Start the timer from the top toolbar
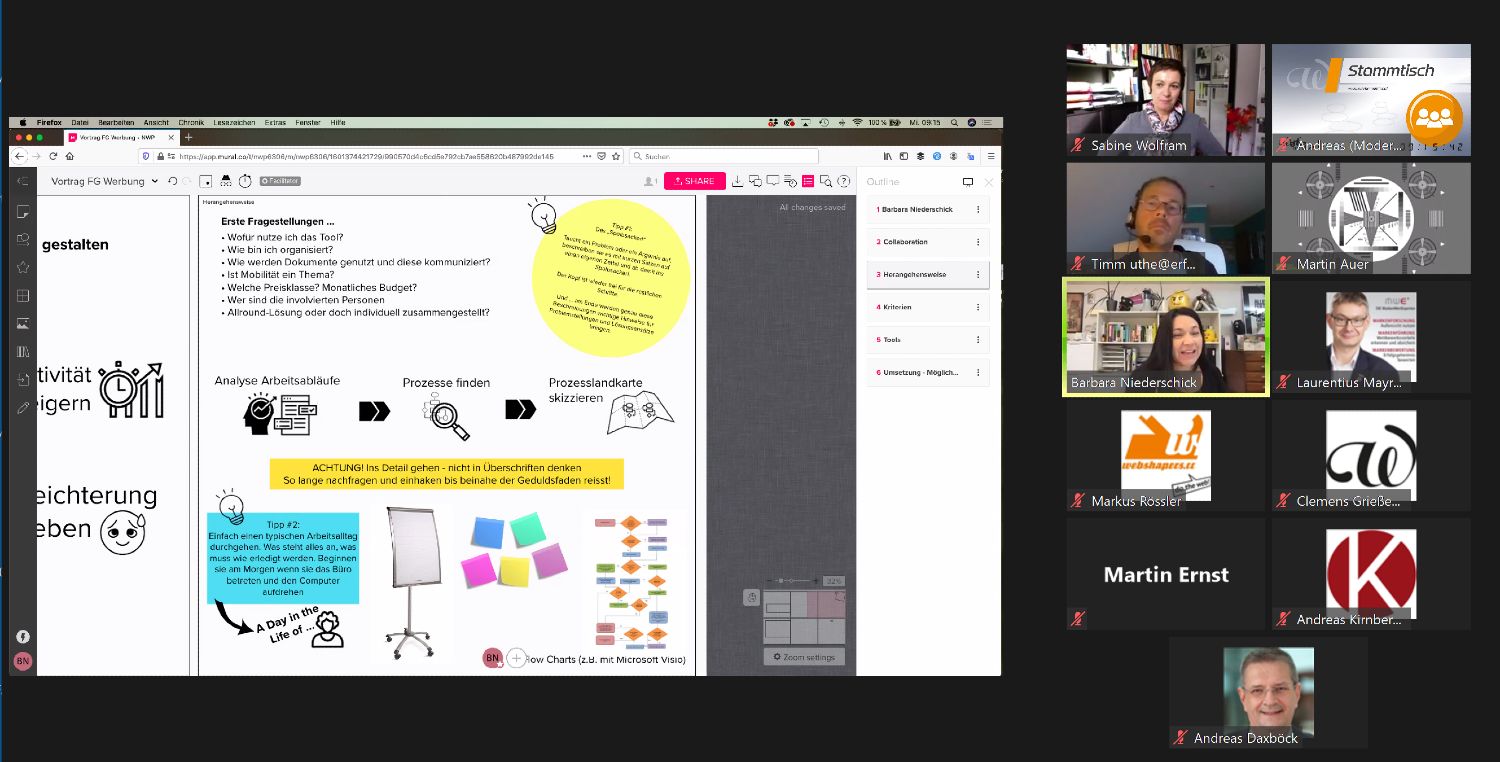This screenshot has width=1500, height=762. point(245,181)
